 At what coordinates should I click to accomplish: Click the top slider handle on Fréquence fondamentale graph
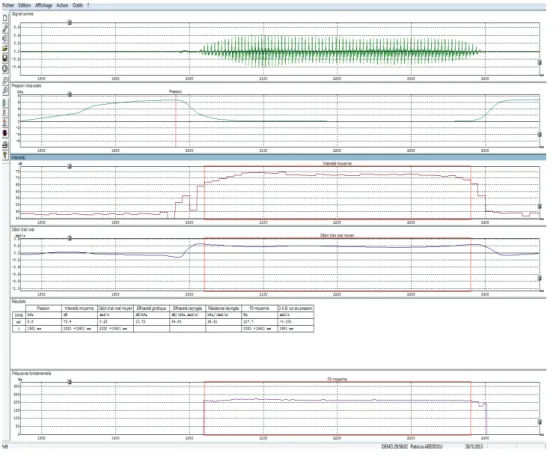(x=70, y=382)
